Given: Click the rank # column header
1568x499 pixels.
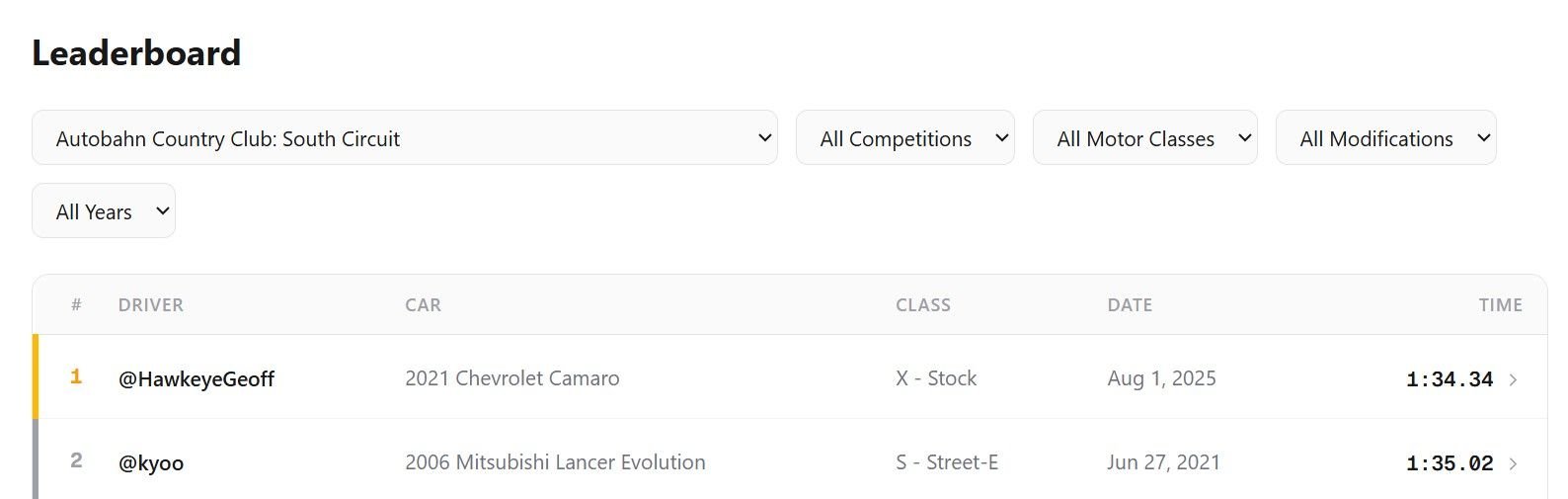Looking at the screenshot, I should pyautogui.click(x=76, y=305).
